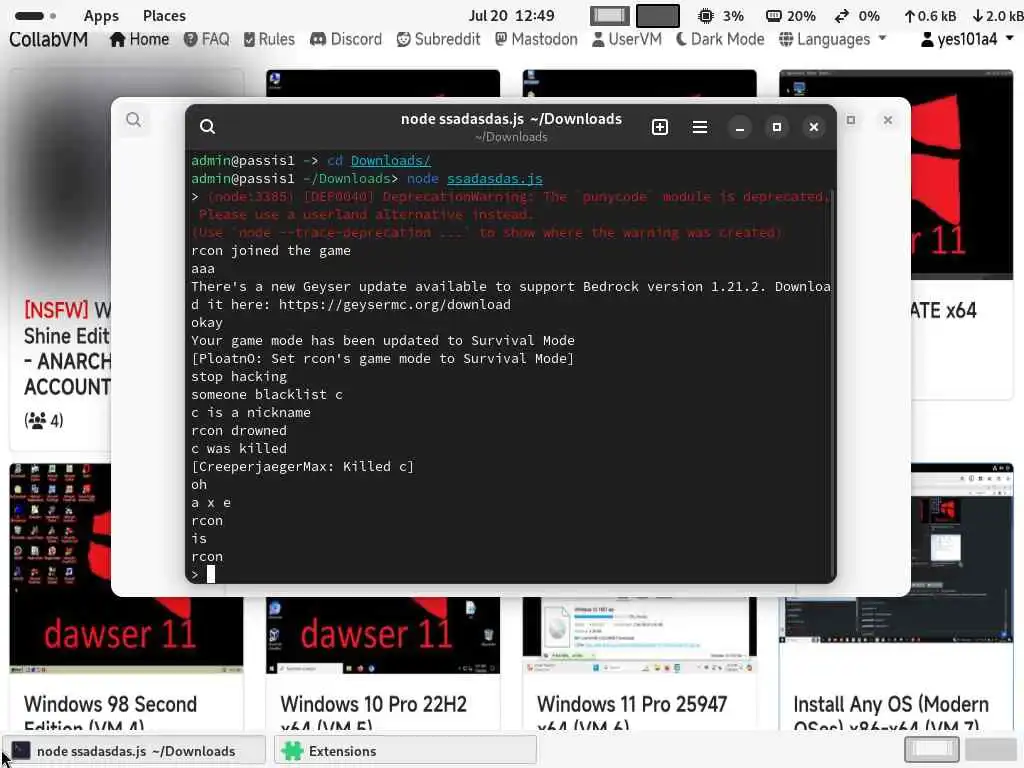This screenshot has height=768, width=1024.
Task: Switch to first workspace indicator in top bar
Action: coord(610,16)
